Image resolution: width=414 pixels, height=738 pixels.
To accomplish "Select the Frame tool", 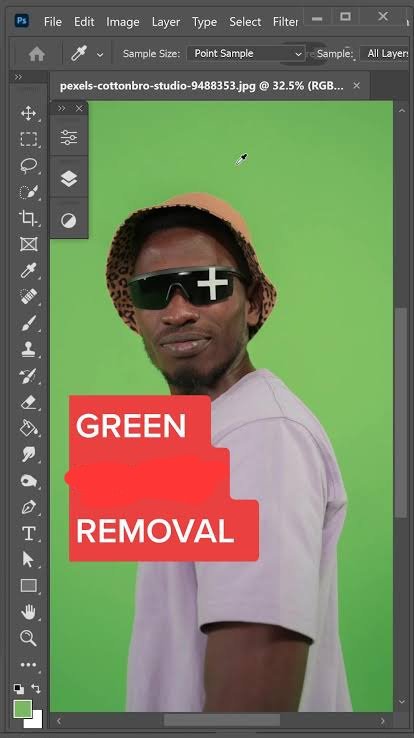I will click(x=28, y=244).
